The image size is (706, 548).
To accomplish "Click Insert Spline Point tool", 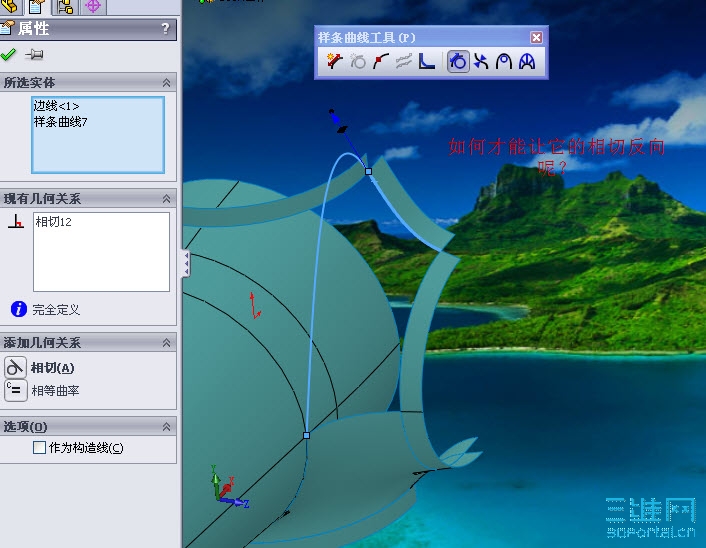I will (381, 61).
